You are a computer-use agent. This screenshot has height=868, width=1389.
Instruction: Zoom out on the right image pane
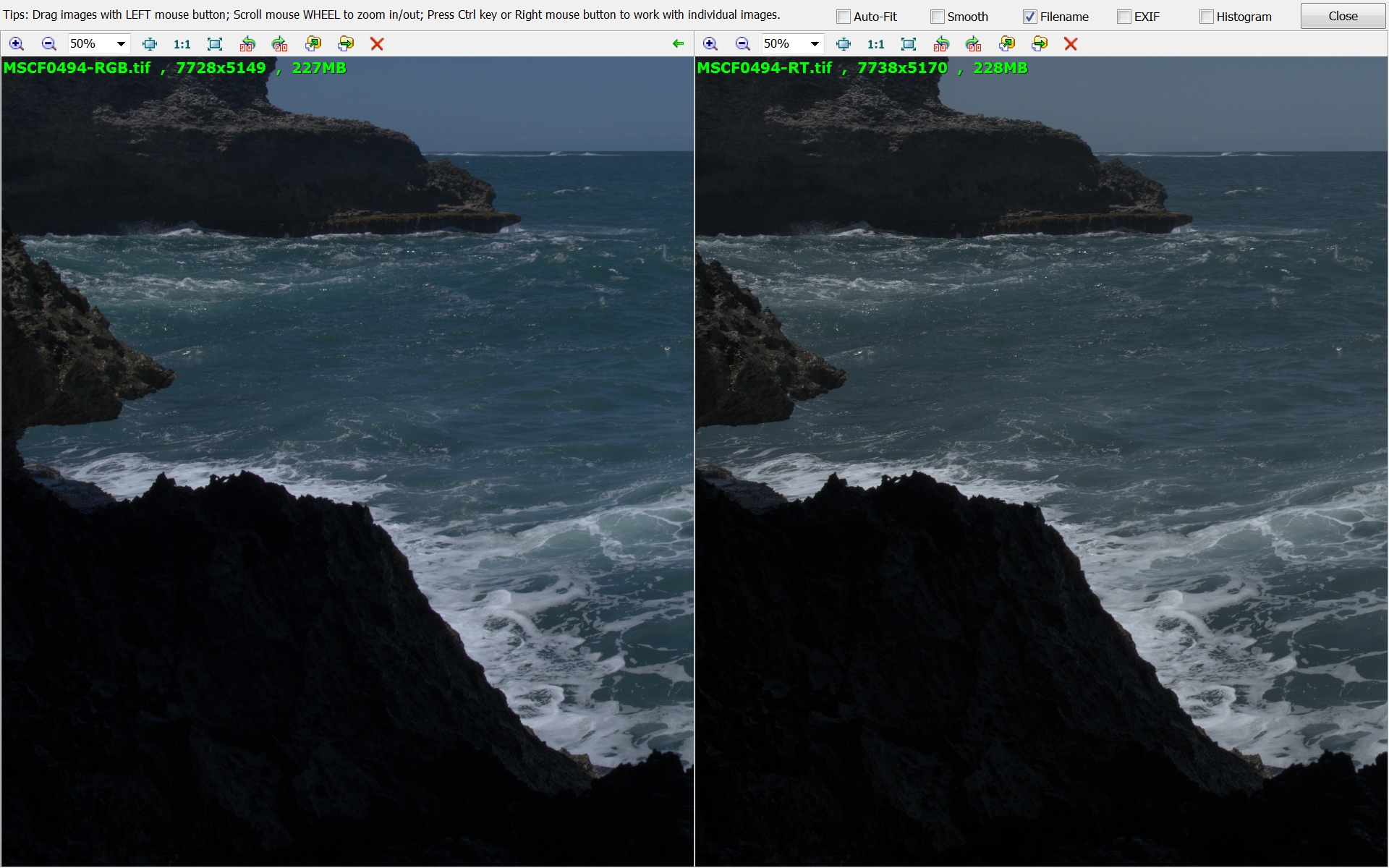coord(742,44)
